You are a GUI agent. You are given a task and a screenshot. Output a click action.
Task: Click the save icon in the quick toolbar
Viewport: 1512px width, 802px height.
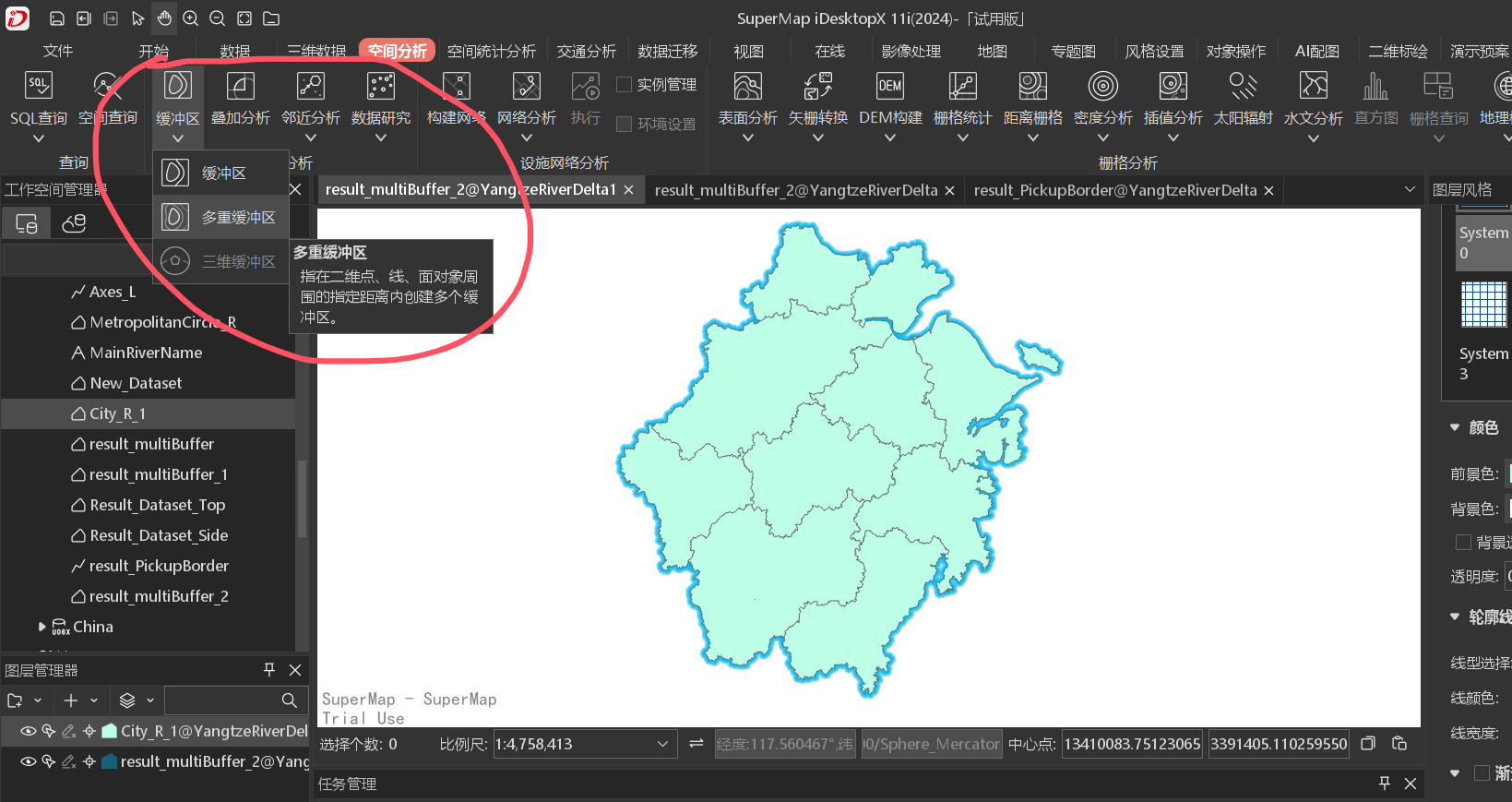point(57,18)
